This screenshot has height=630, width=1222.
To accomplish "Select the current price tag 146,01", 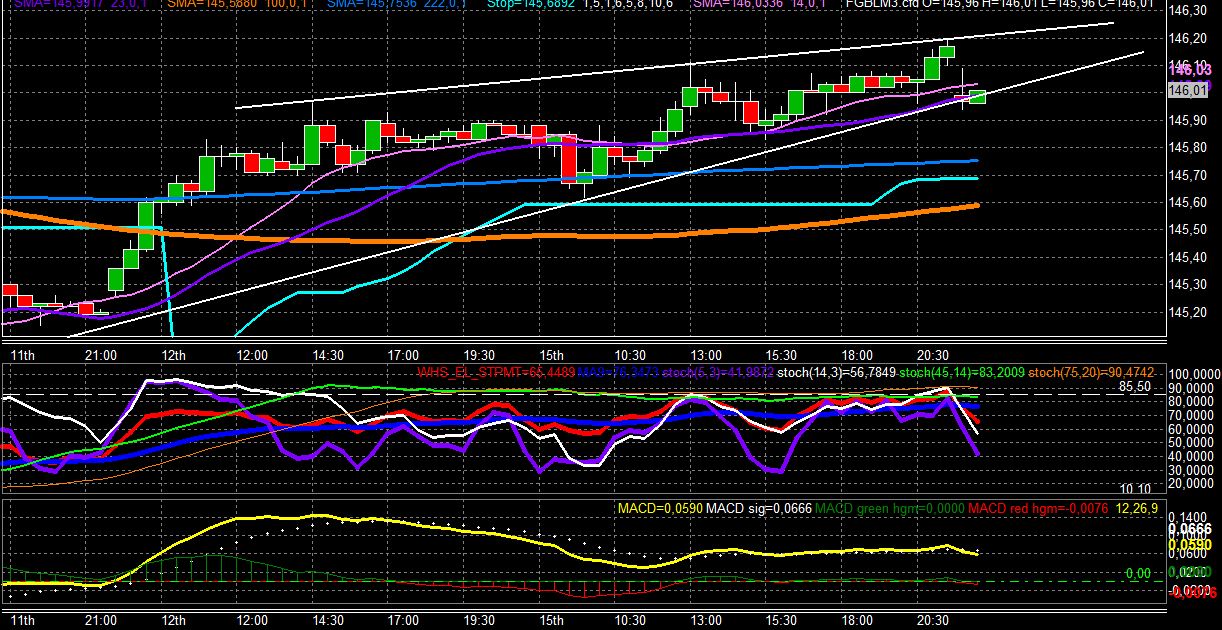I will pos(1186,90).
